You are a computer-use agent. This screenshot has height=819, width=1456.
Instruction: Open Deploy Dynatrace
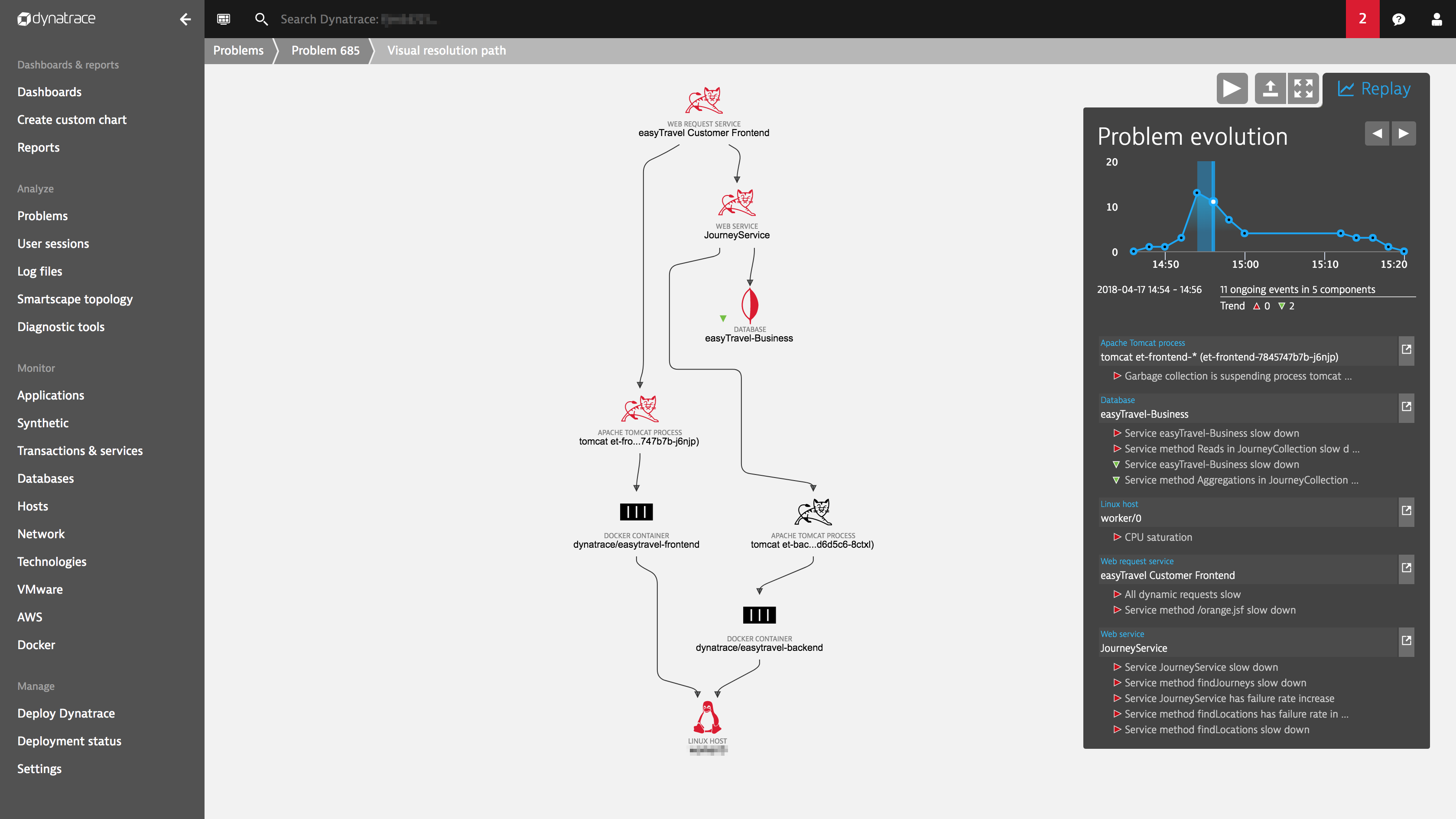(x=65, y=713)
